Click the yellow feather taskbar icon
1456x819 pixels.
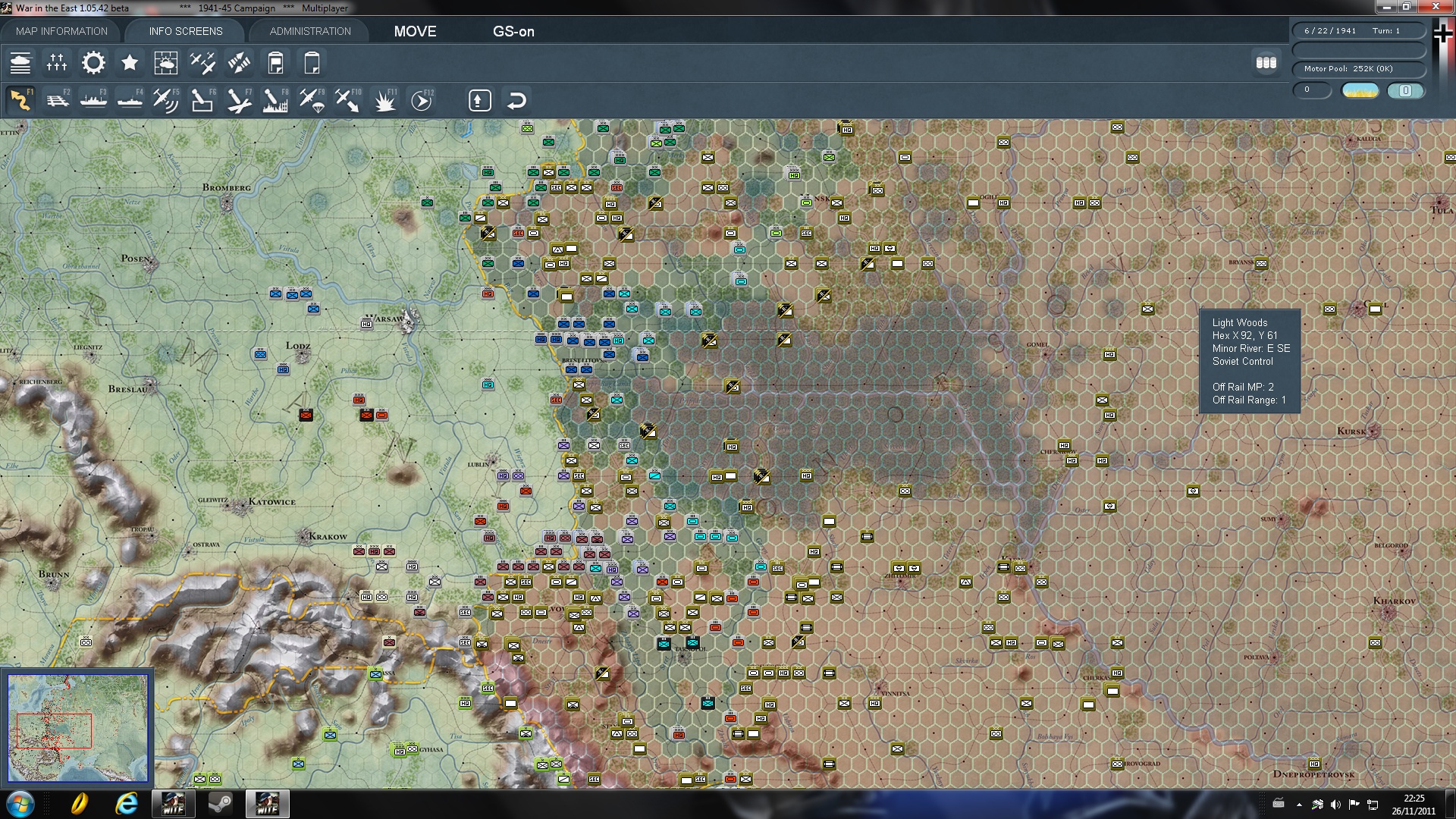[x=80, y=804]
